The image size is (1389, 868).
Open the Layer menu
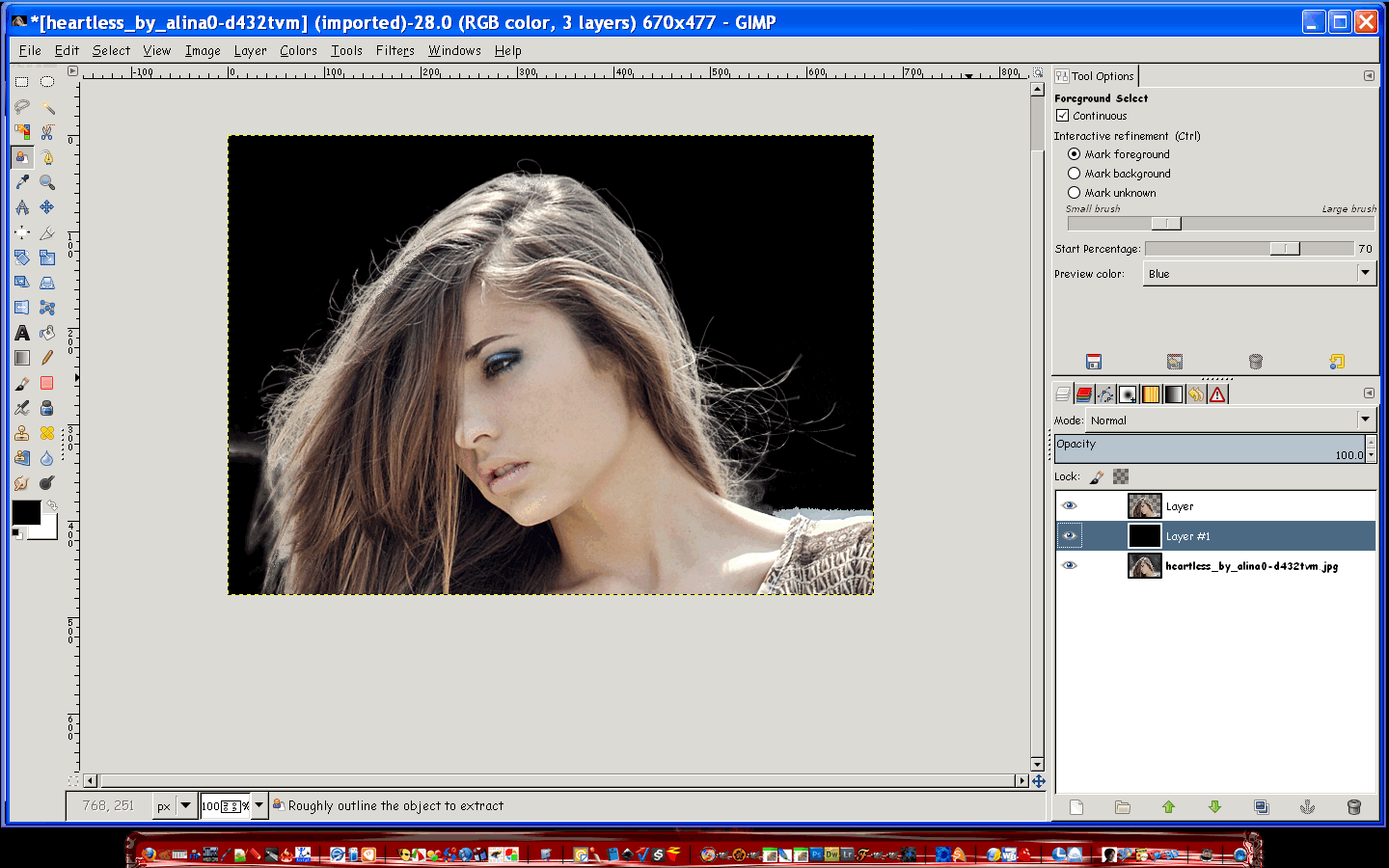click(x=250, y=51)
